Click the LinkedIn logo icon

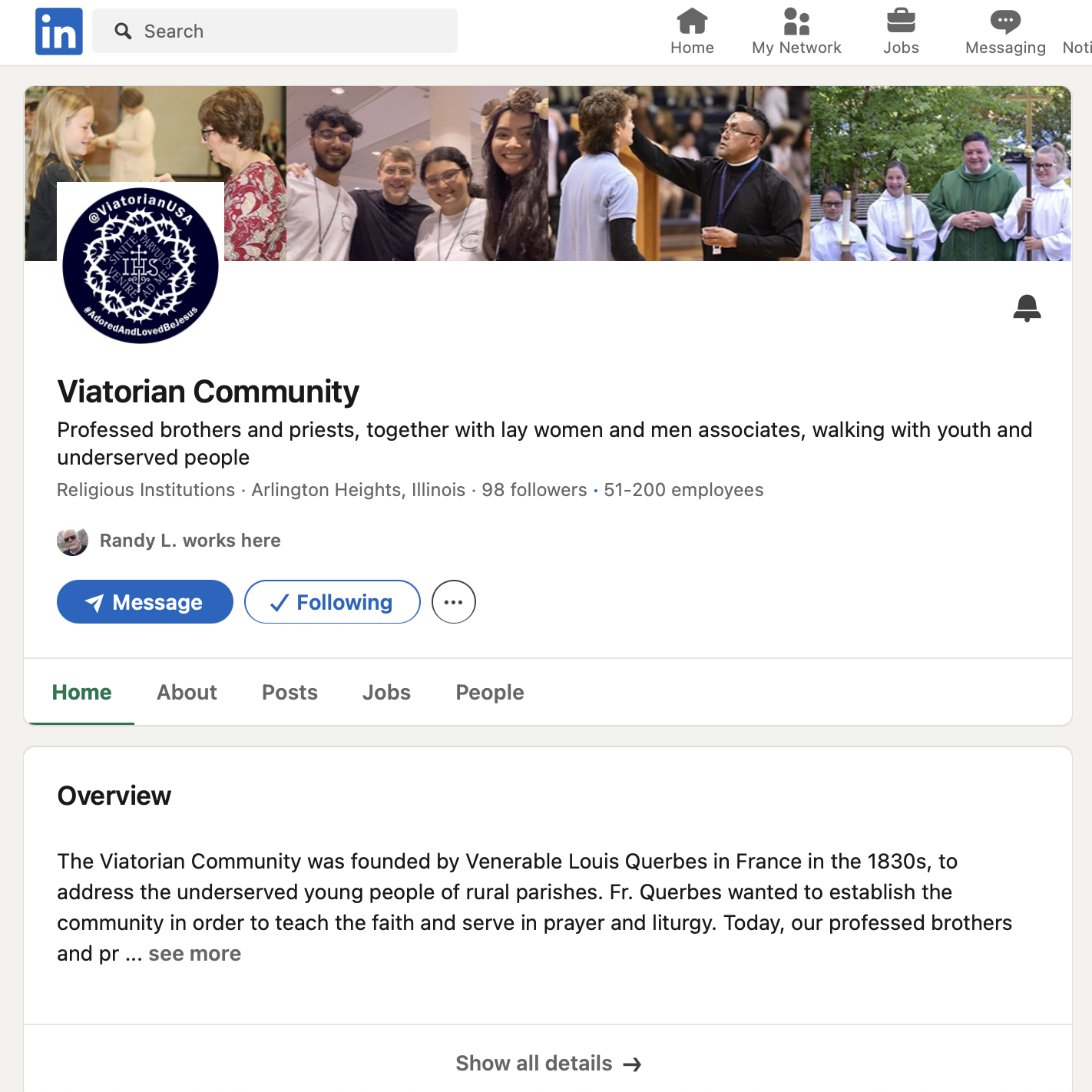[x=58, y=31]
